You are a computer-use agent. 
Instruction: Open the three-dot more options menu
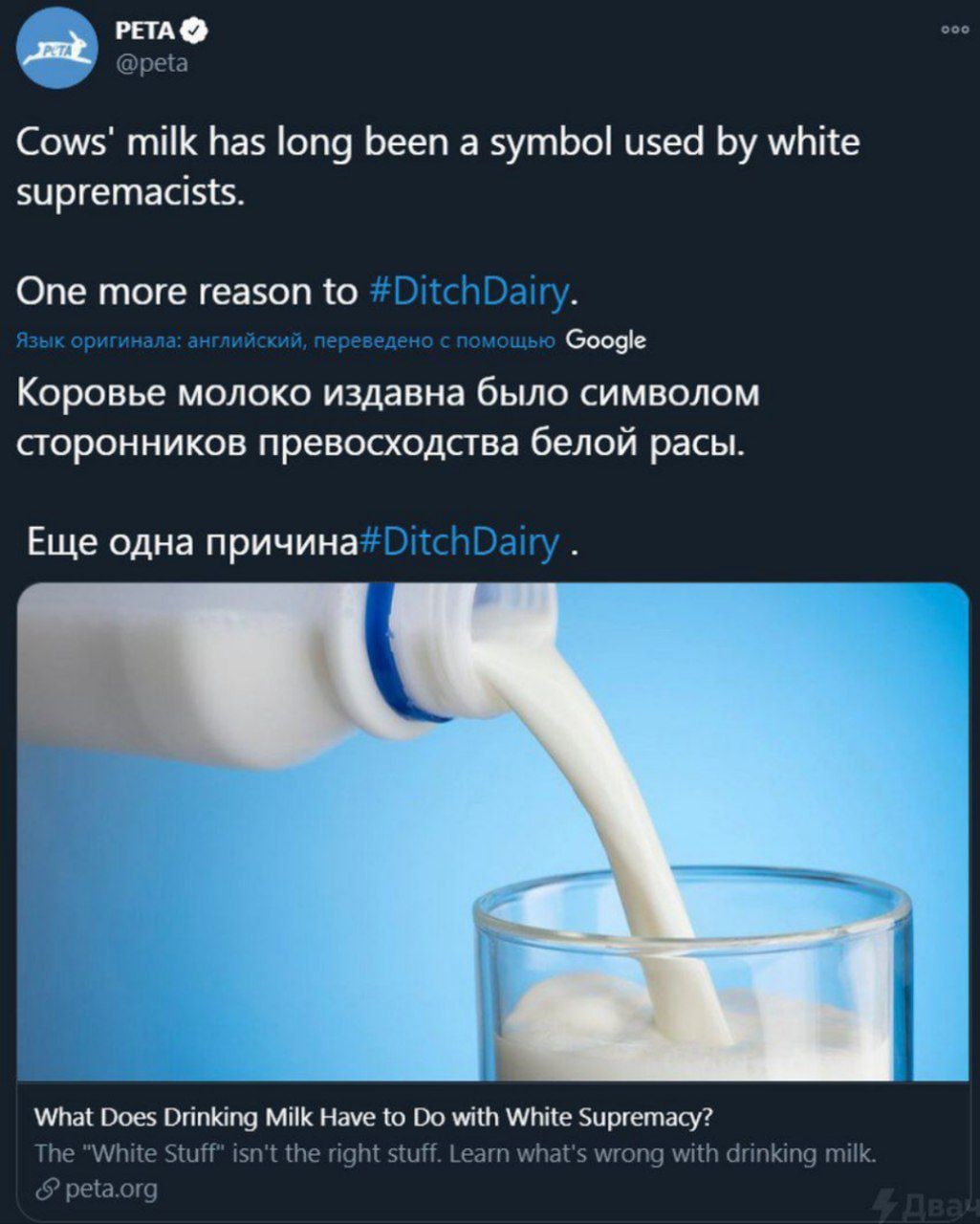(955, 29)
